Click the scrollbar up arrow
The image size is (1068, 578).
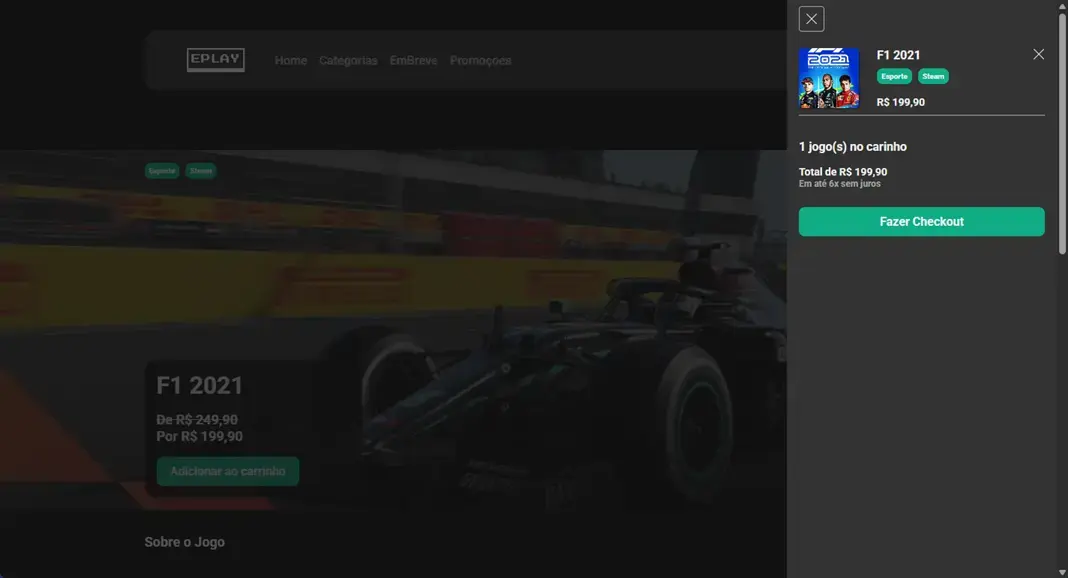[x=1061, y=6]
